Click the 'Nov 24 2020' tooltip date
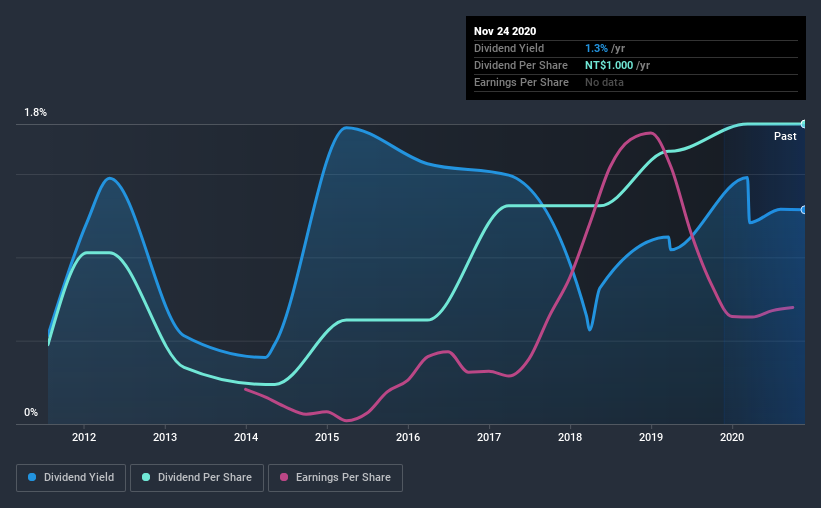 click(x=505, y=31)
